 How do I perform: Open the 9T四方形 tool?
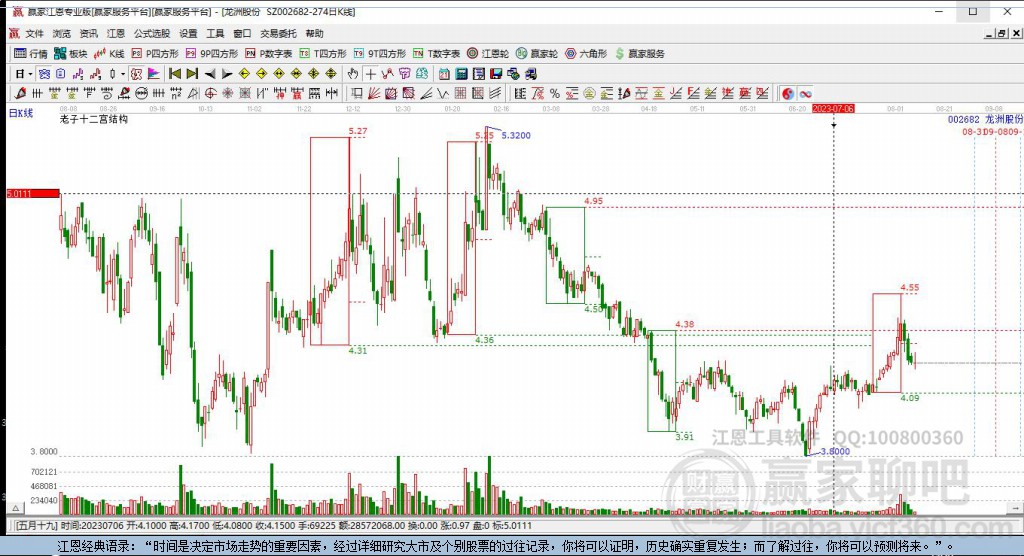pyautogui.click(x=379, y=54)
